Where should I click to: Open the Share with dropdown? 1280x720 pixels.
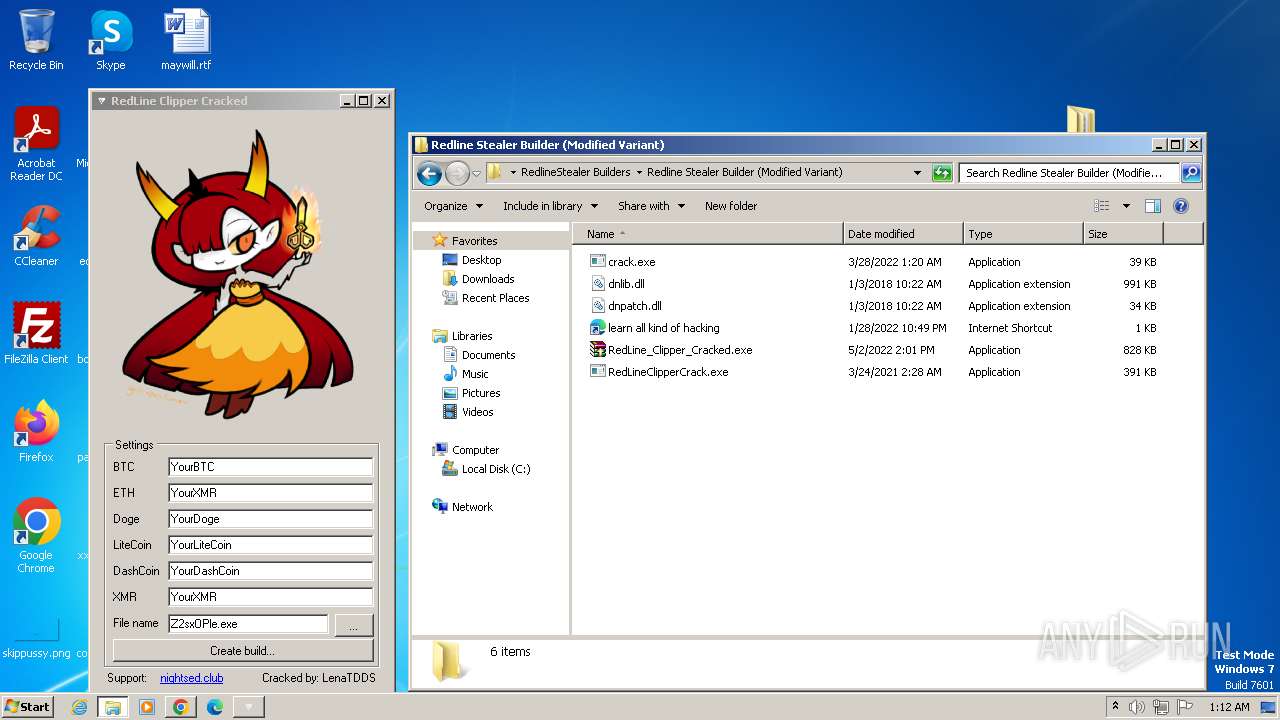tap(651, 206)
